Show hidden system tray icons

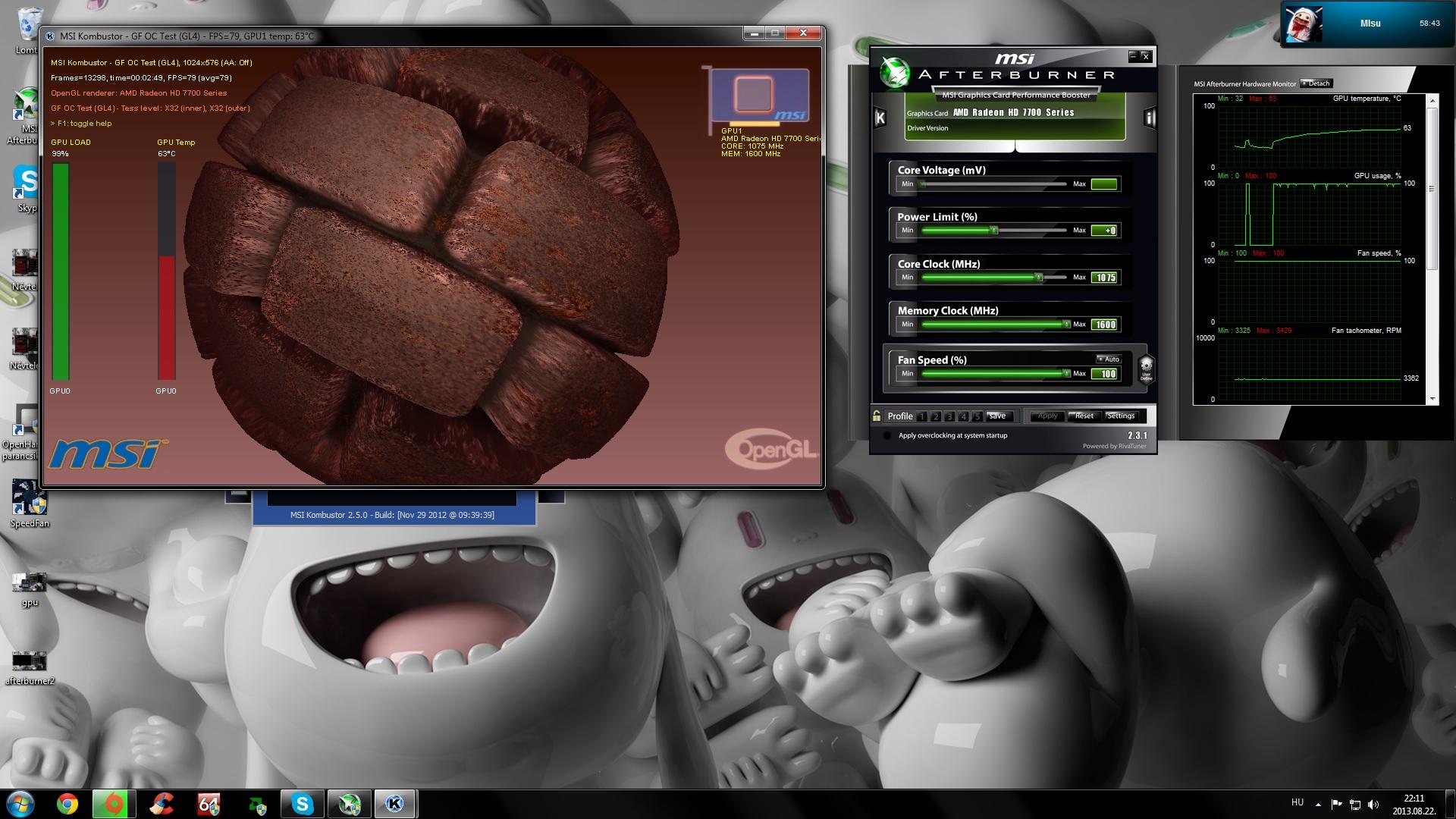coord(1318,805)
